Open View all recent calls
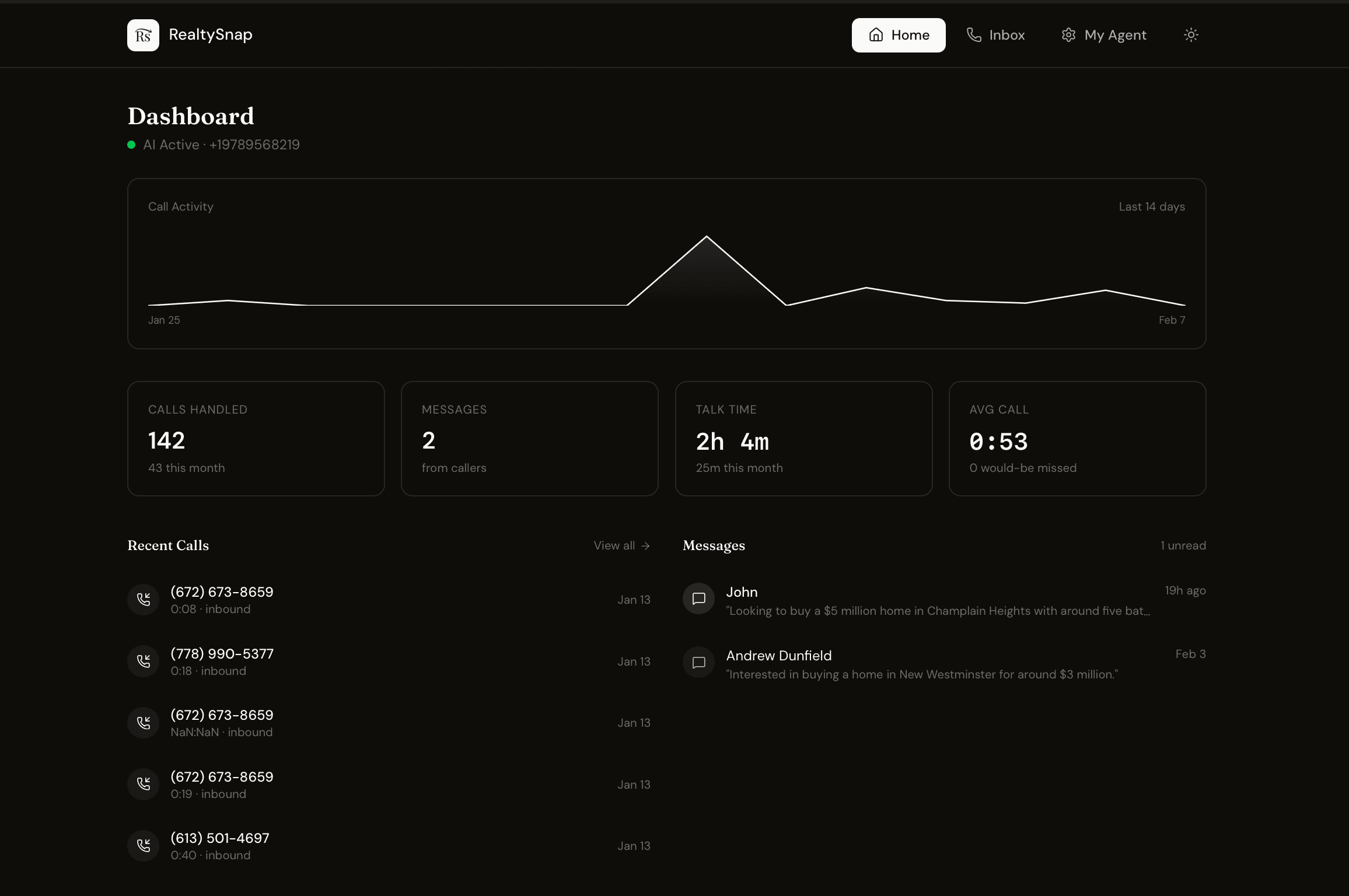Image resolution: width=1349 pixels, height=896 pixels. (614, 545)
